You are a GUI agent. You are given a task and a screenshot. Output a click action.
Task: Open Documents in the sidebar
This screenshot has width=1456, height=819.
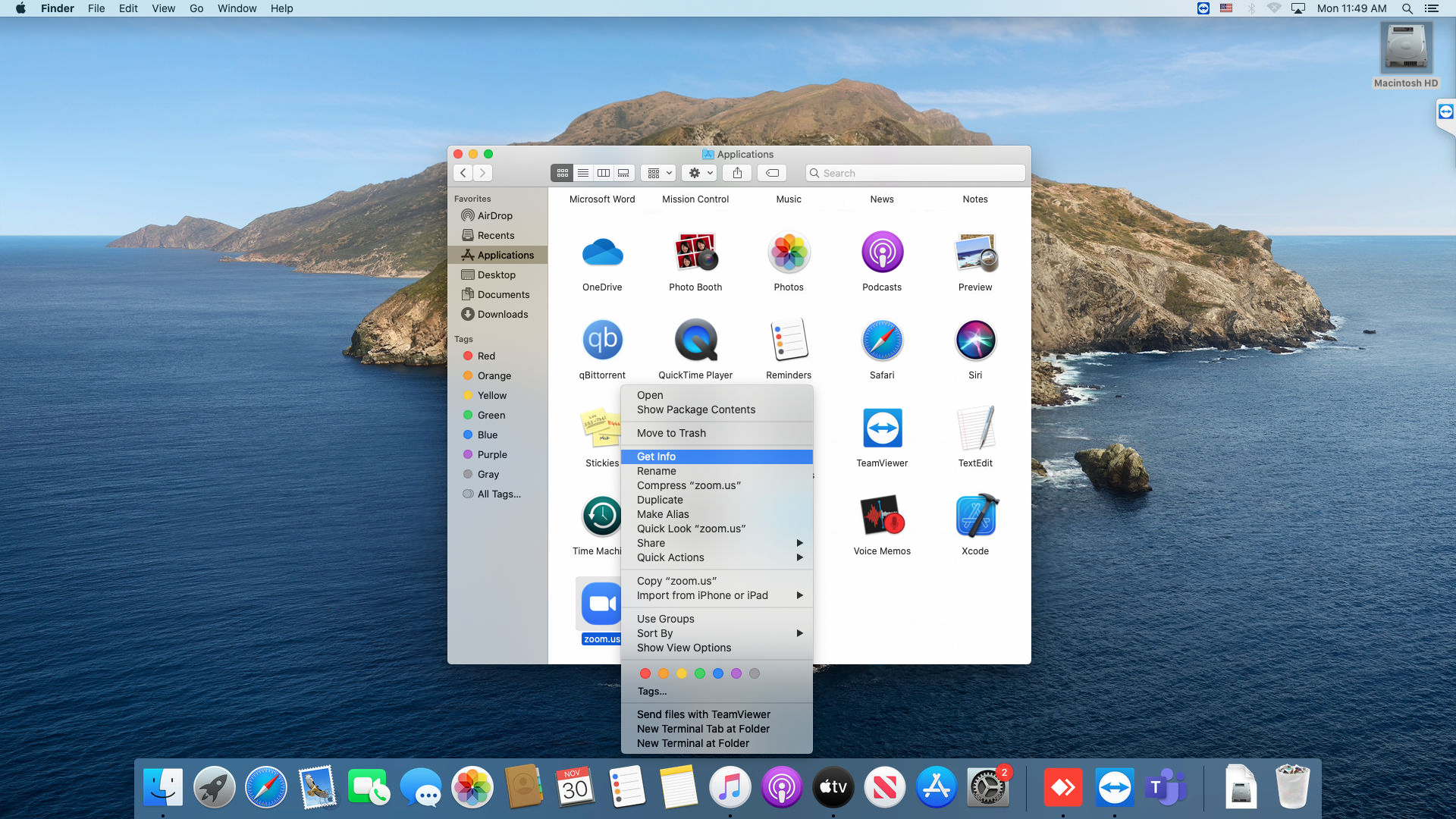[x=497, y=294]
